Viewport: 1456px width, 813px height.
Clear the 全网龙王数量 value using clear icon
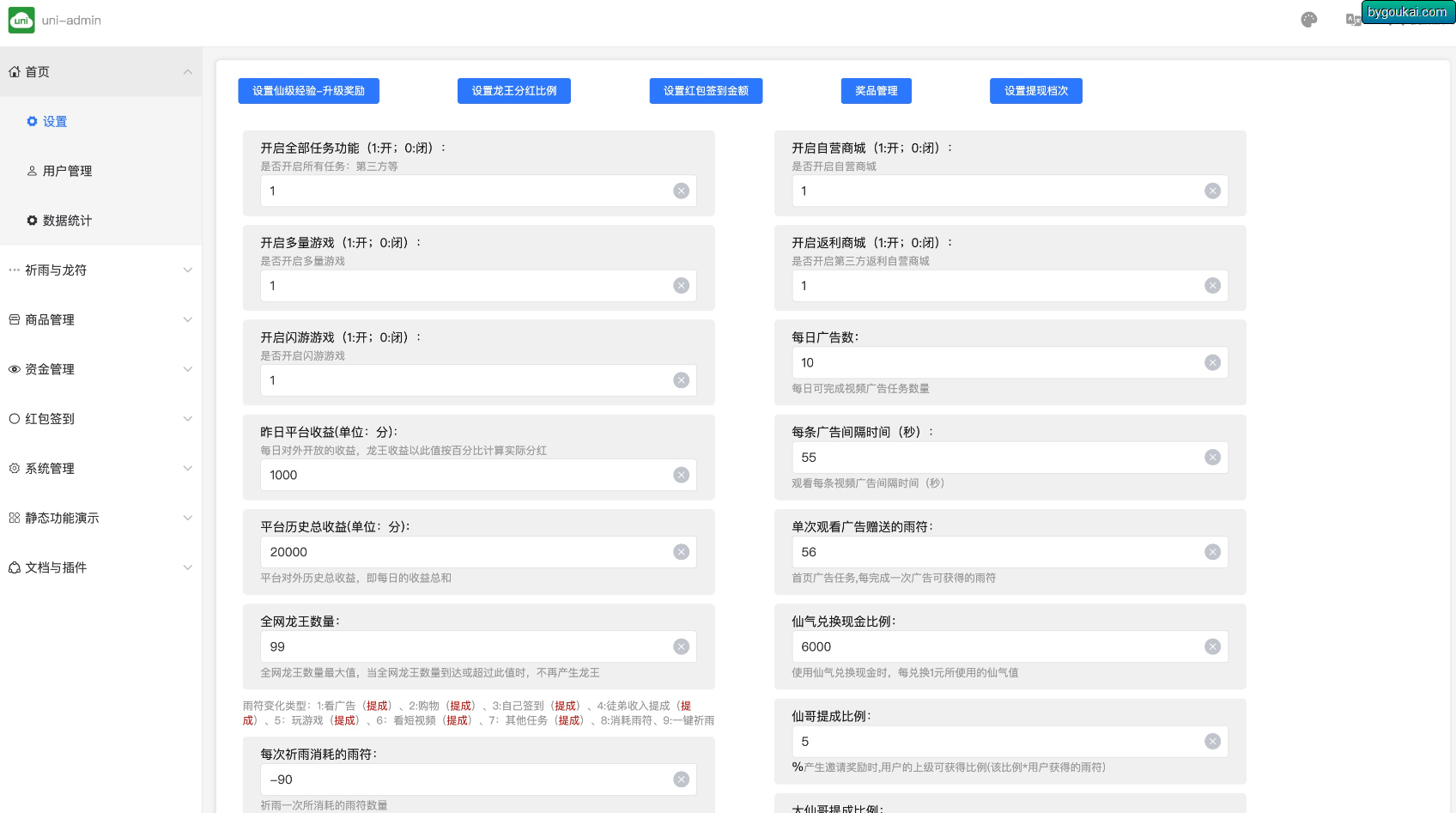[x=681, y=647]
